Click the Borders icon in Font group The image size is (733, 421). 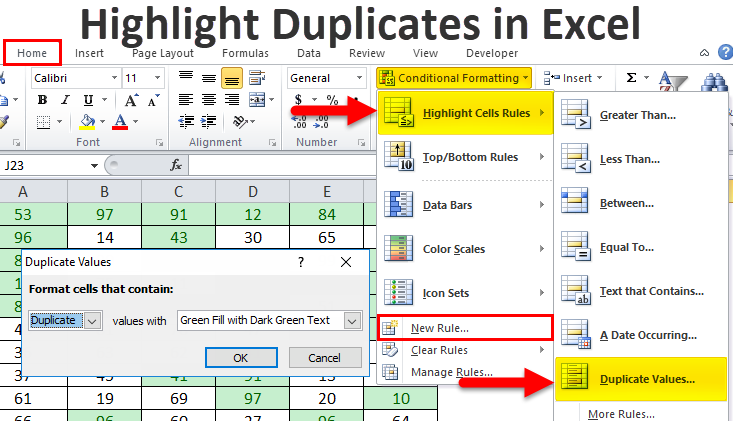43,122
